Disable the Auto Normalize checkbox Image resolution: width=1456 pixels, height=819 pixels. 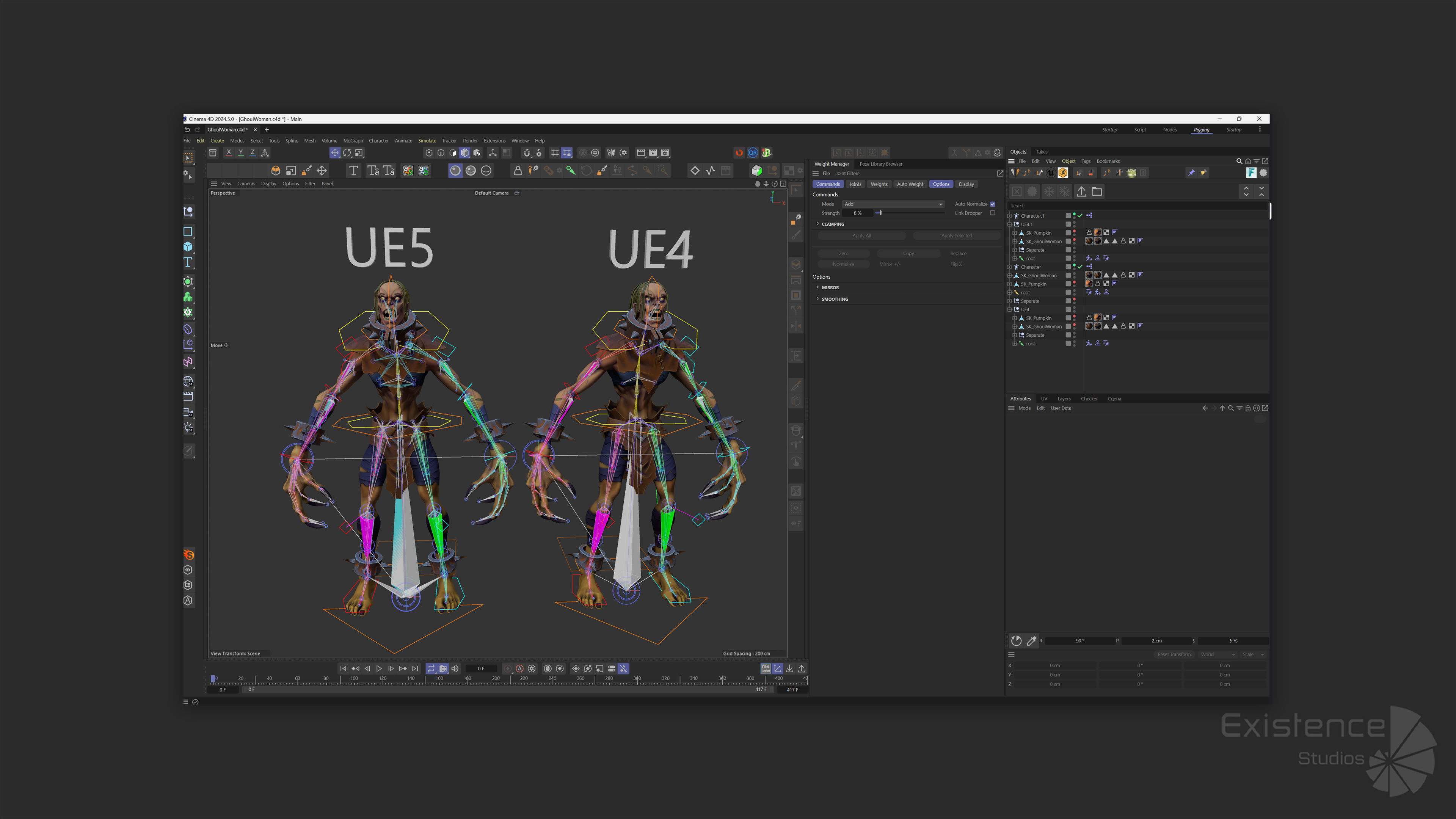(x=993, y=204)
